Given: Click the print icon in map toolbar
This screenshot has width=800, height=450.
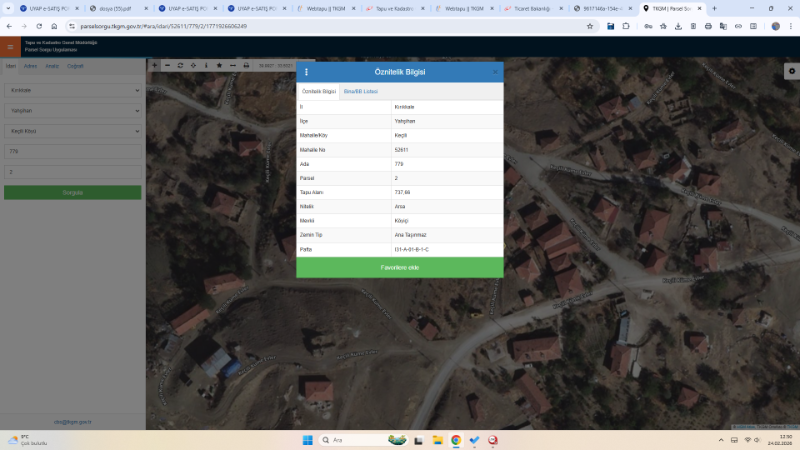Looking at the screenshot, I should click(246, 65).
